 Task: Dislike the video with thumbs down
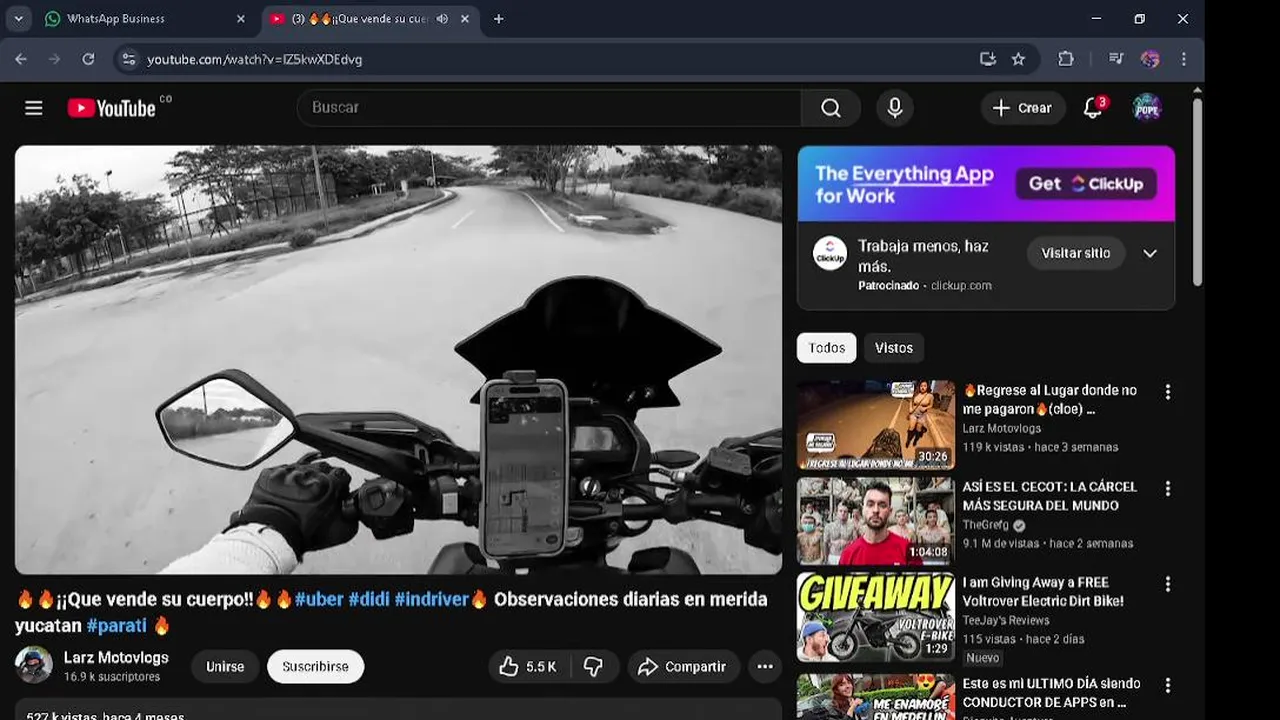(594, 667)
